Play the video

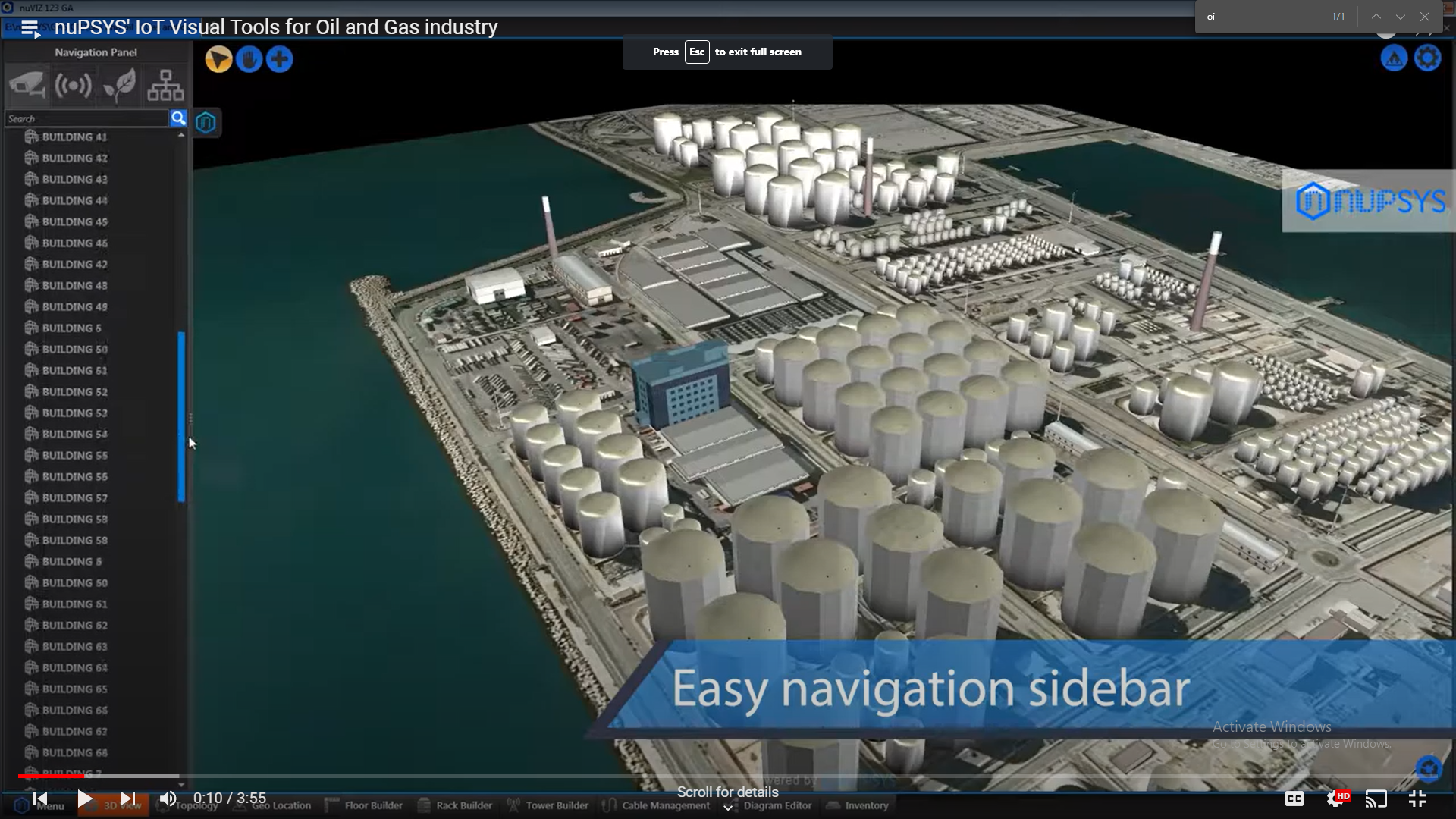tap(85, 799)
